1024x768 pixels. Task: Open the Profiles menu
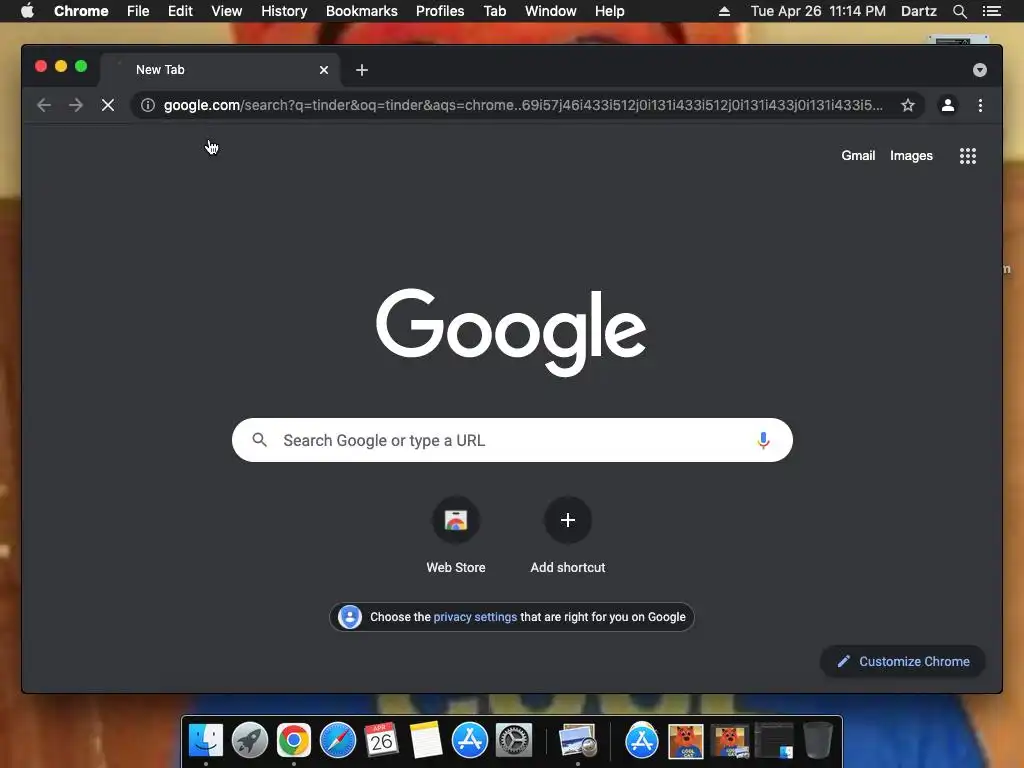pos(440,11)
